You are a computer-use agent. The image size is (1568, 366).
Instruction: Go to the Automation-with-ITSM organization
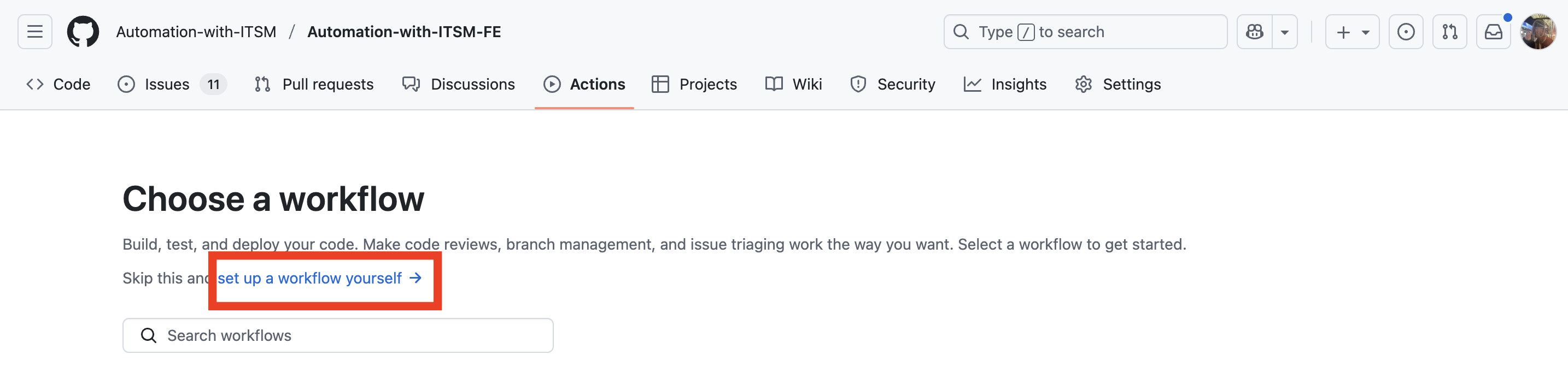196,32
